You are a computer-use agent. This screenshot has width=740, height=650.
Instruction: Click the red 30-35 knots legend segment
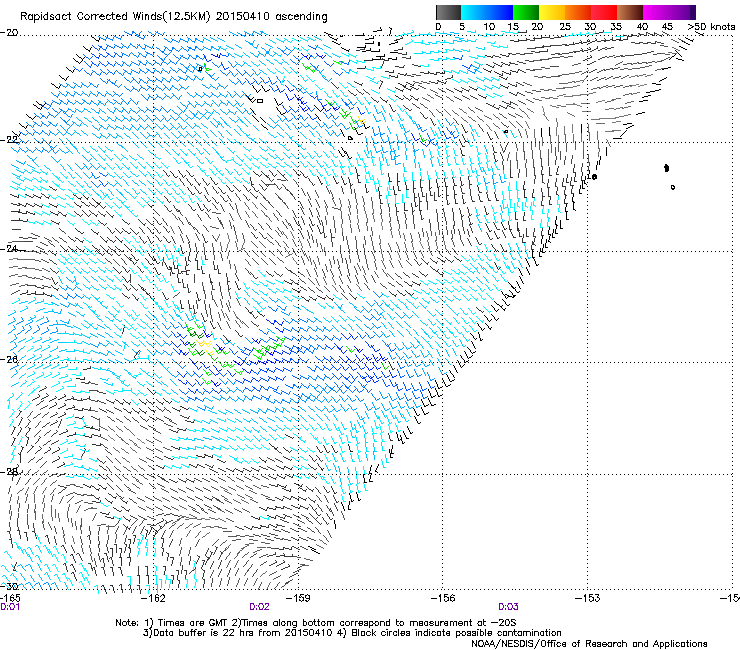(x=604, y=12)
